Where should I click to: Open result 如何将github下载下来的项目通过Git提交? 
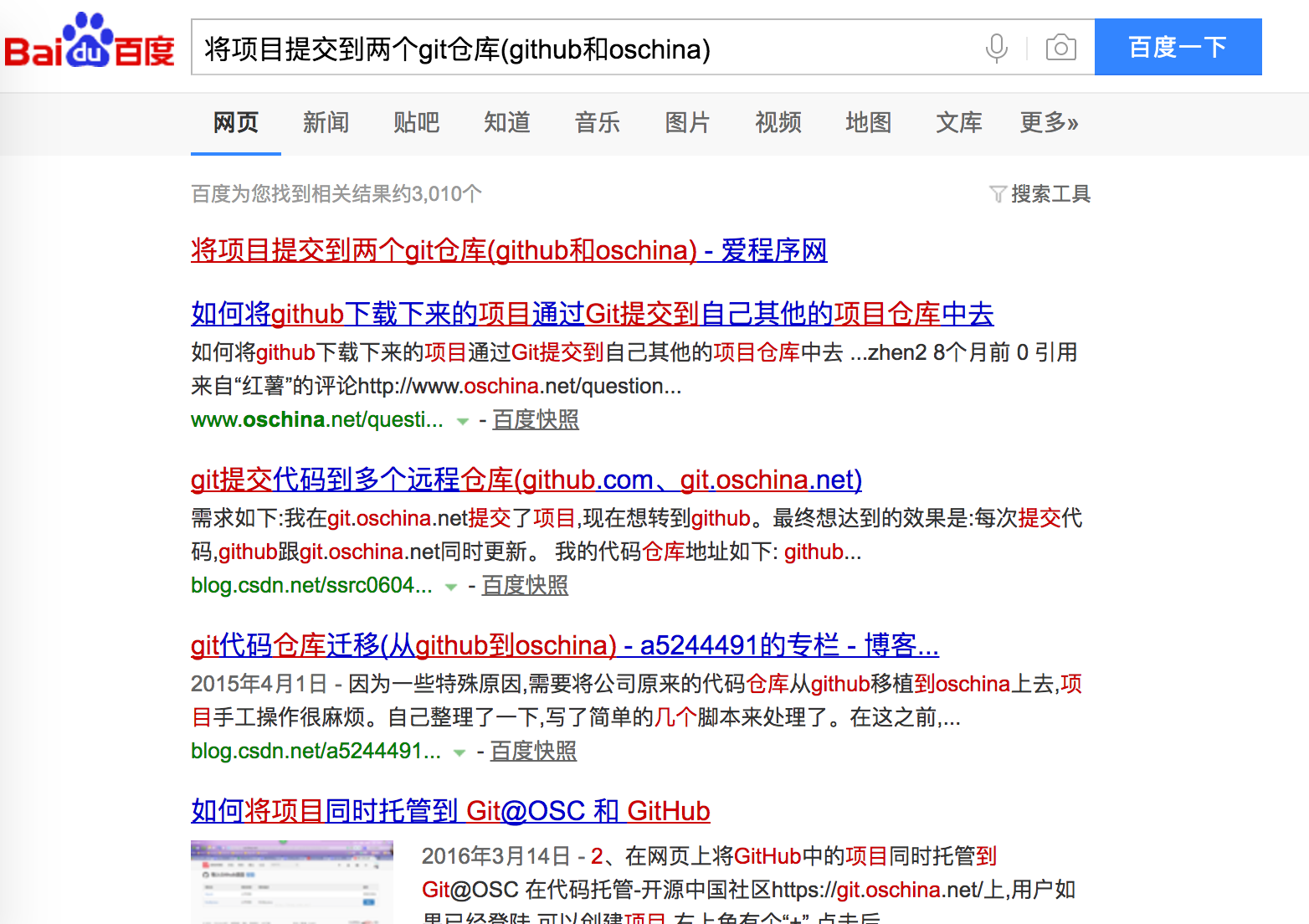[x=592, y=314]
